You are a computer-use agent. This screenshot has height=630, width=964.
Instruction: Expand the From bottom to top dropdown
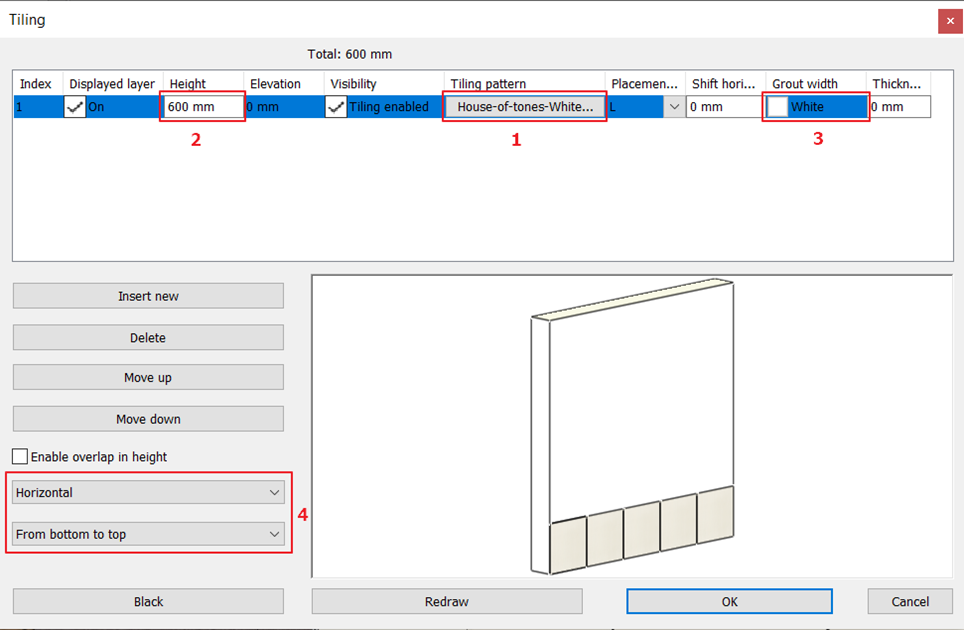pyautogui.click(x=148, y=534)
